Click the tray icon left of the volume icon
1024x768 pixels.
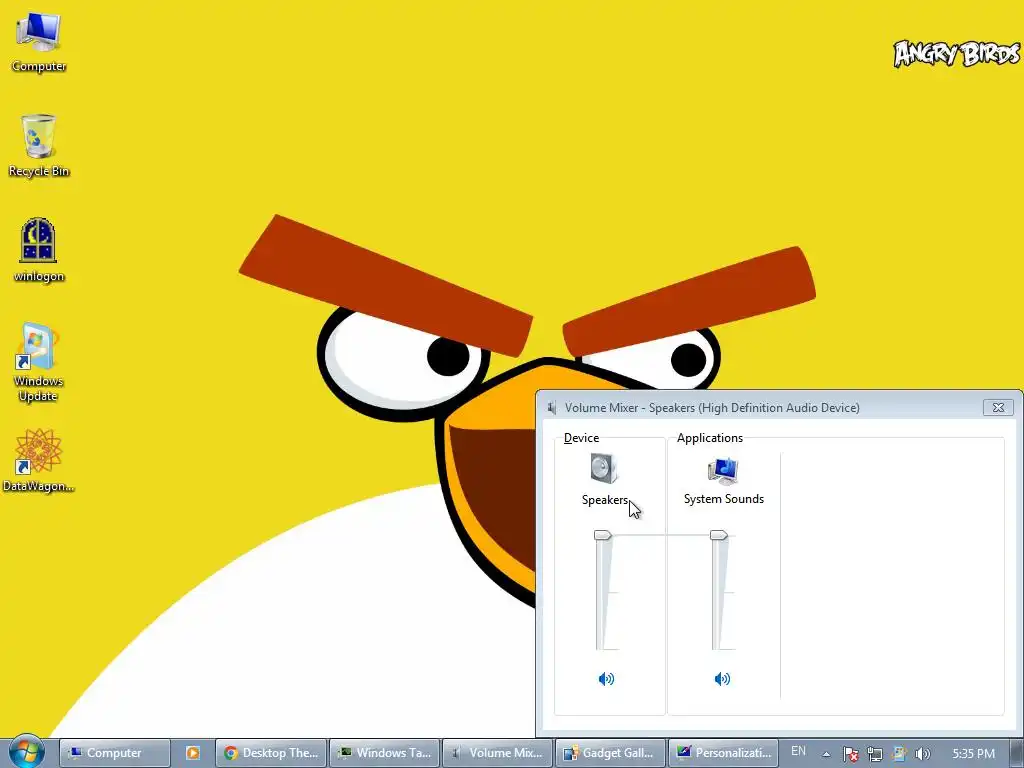pyautogui.click(x=899, y=754)
